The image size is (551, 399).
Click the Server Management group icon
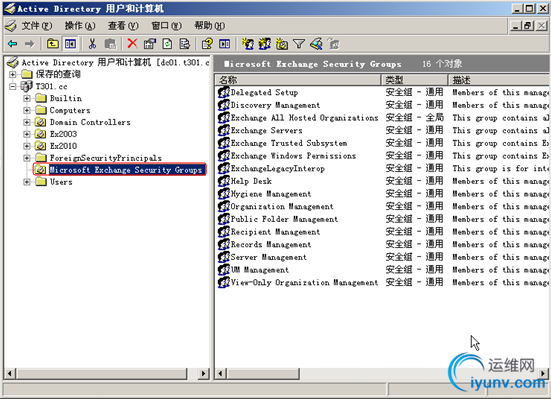pyautogui.click(x=224, y=257)
